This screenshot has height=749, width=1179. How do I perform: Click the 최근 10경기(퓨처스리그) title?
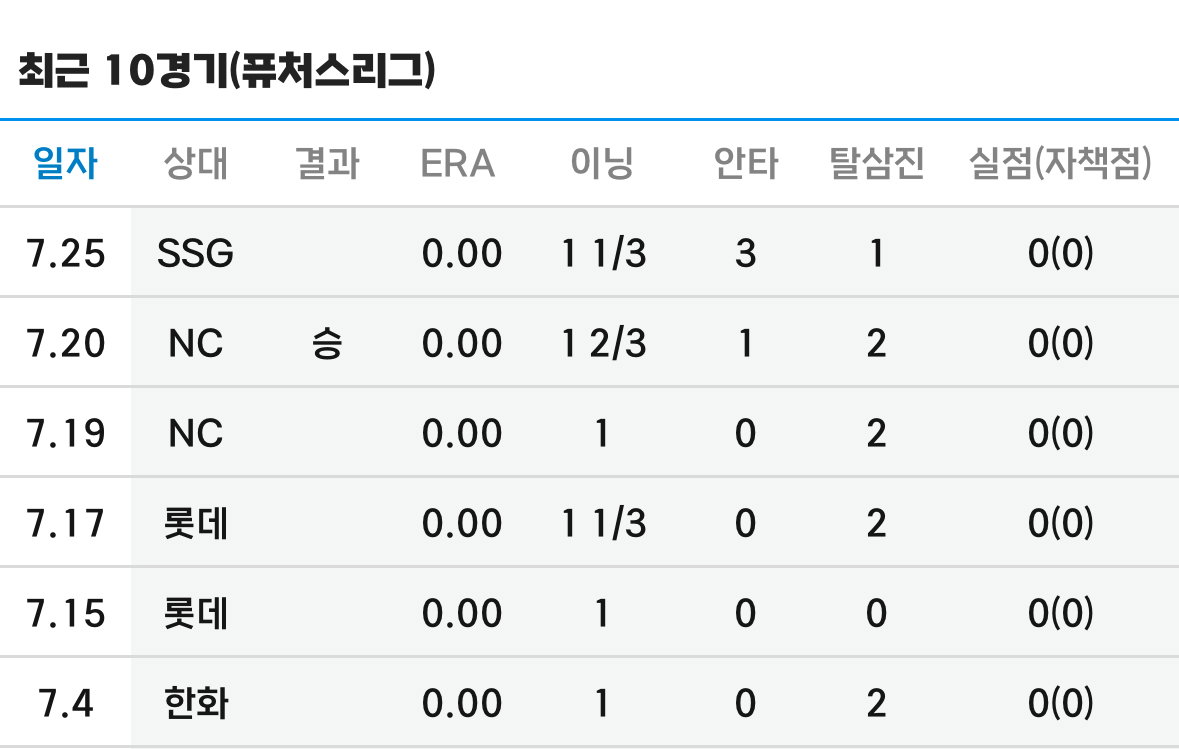[226, 71]
